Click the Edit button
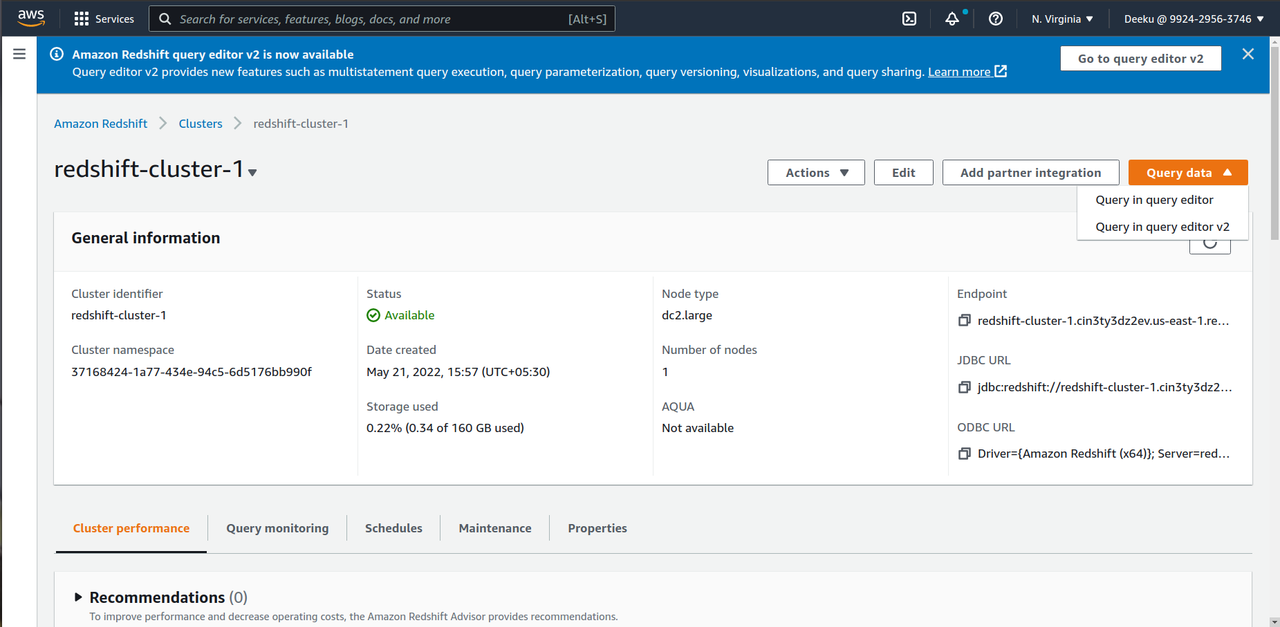The image size is (1280, 627). click(x=904, y=172)
